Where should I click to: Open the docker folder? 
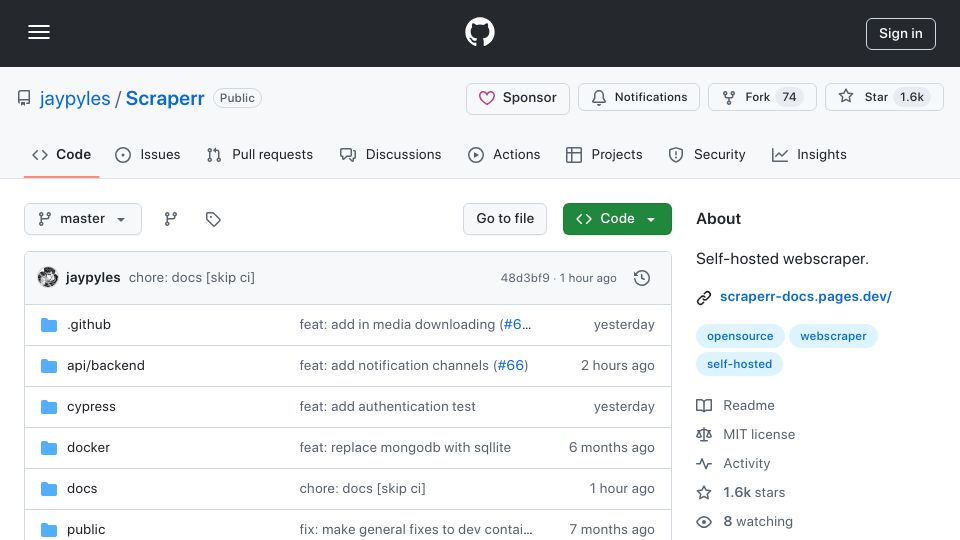[88, 448]
